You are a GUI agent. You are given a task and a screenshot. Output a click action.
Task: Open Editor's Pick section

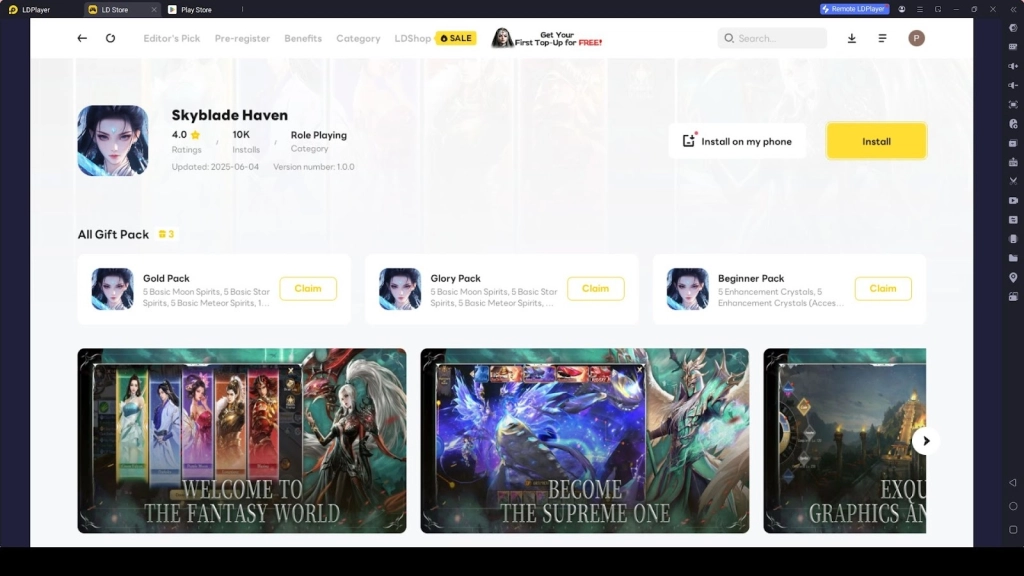(x=172, y=38)
